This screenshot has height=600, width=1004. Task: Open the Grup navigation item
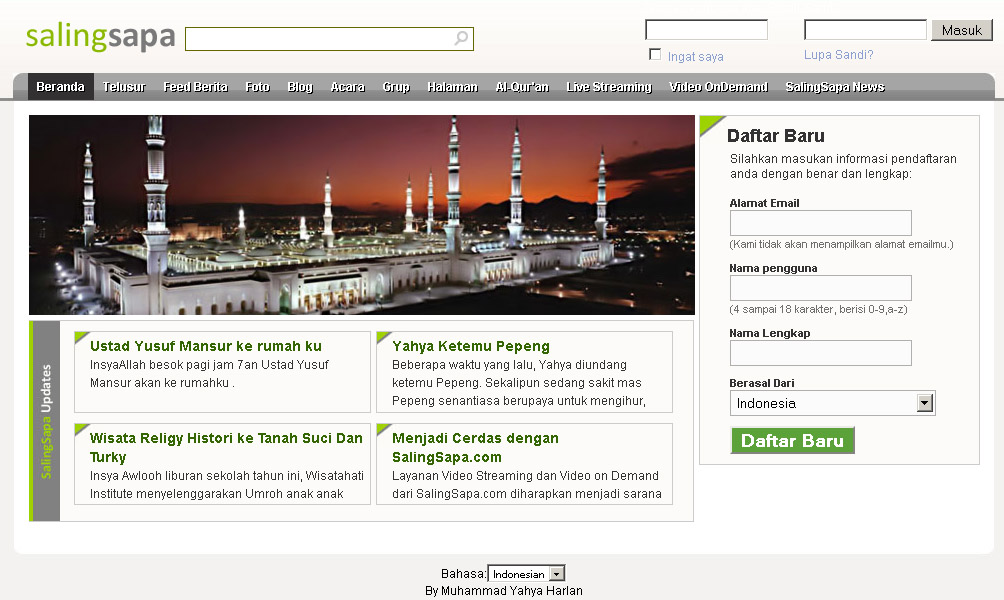pyautogui.click(x=396, y=86)
